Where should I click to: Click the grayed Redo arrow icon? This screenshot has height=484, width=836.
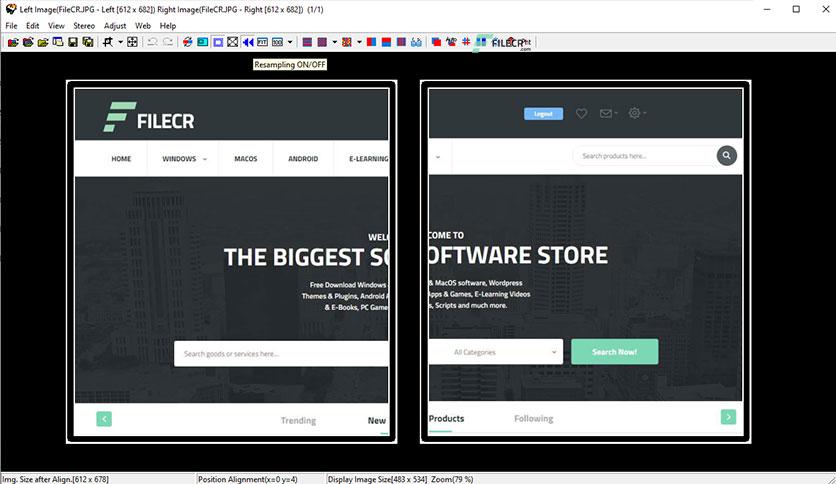pos(167,42)
